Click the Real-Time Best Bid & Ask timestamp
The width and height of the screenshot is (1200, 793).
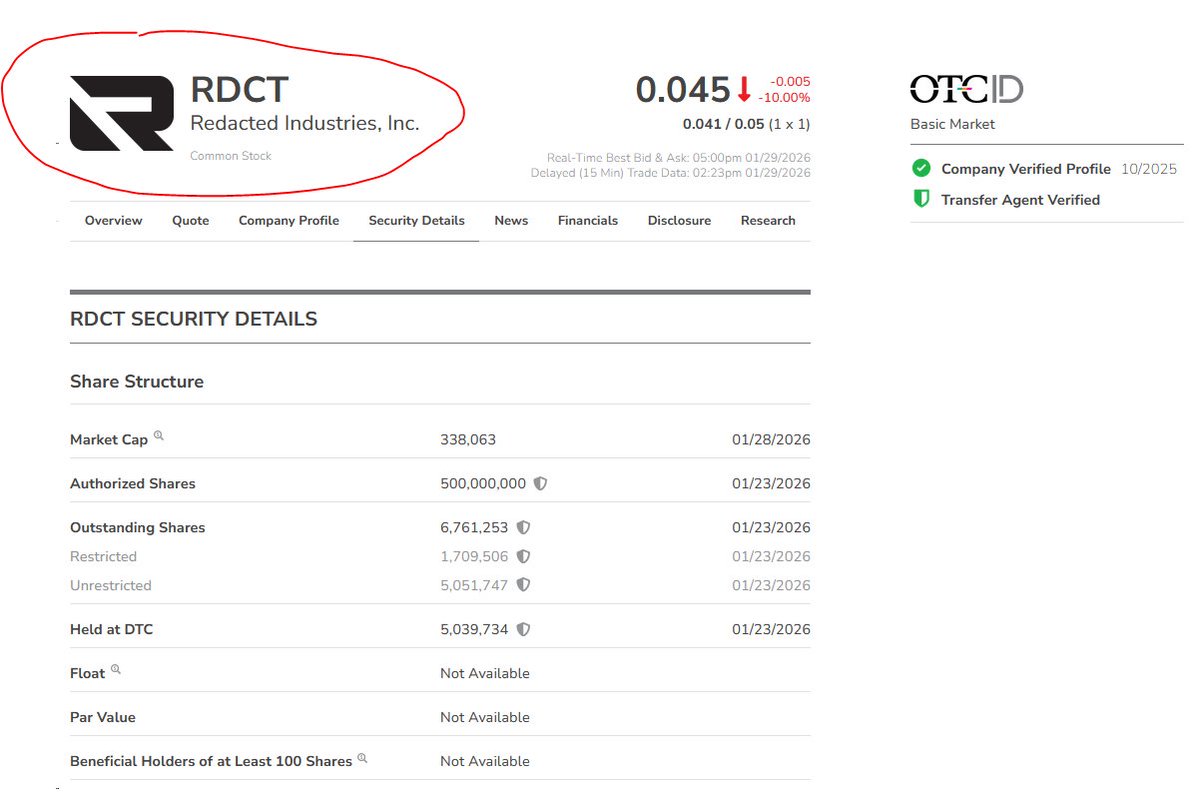click(x=679, y=158)
